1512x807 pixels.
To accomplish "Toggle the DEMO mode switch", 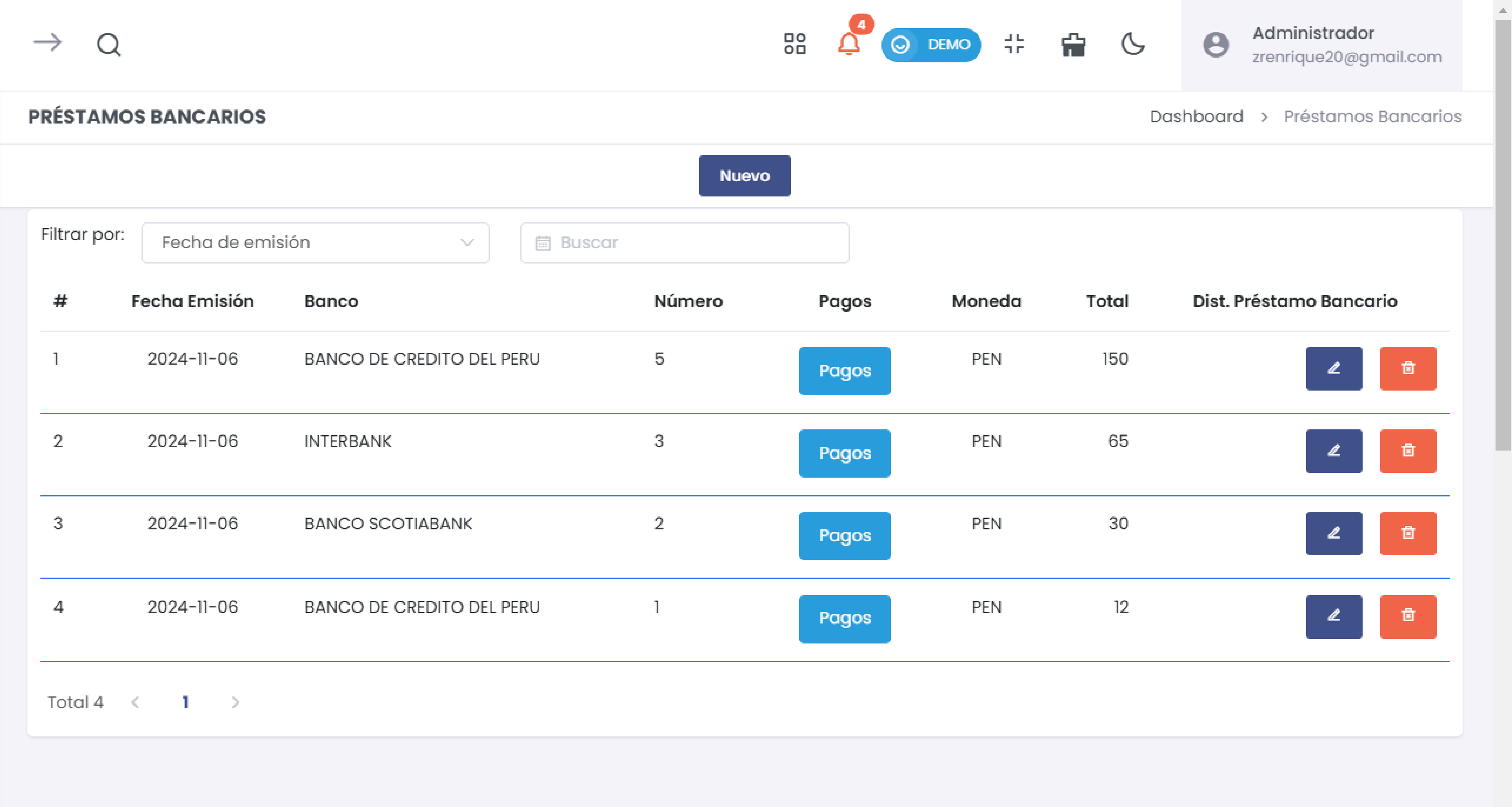I will pos(930,45).
